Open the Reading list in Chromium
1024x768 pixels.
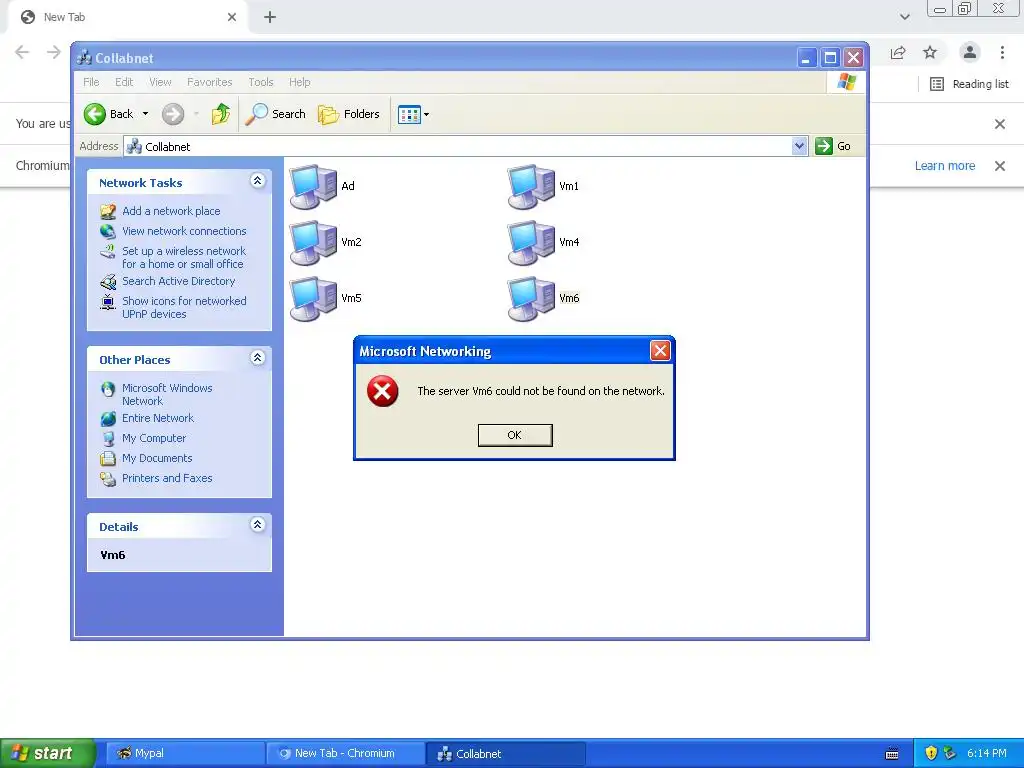[969, 84]
